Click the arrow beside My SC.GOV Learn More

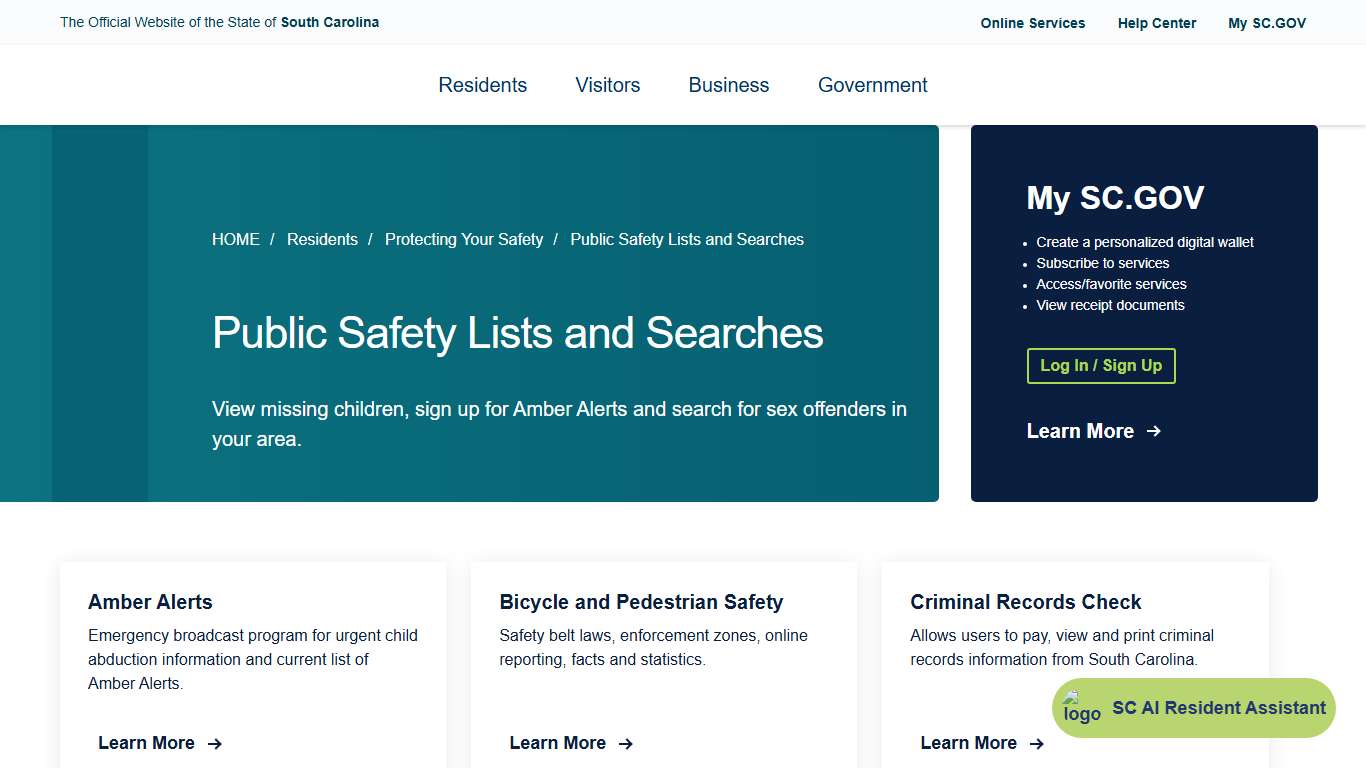click(x=1153, y=431)
